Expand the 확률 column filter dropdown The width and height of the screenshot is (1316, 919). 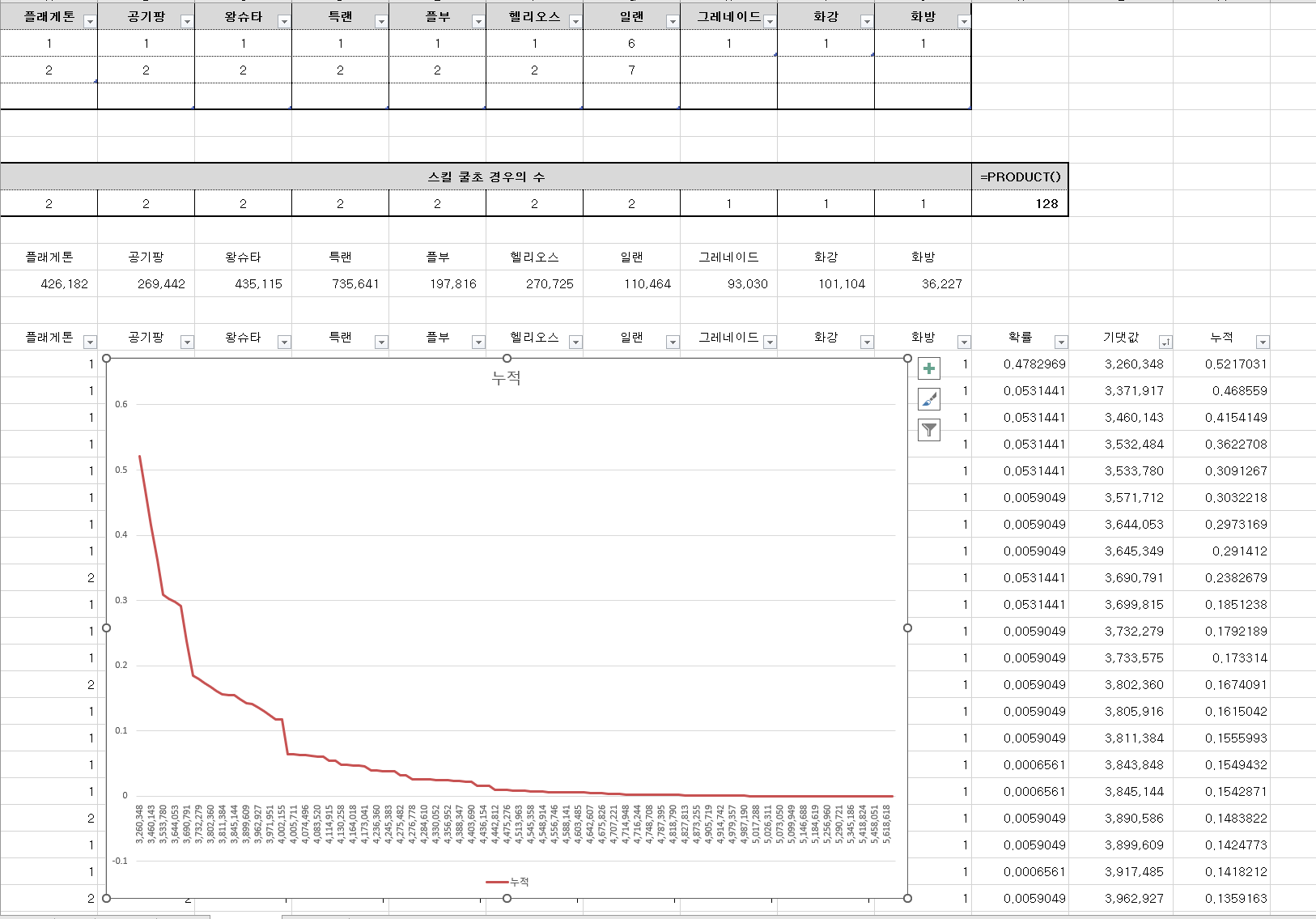(x=1060, y=342)
